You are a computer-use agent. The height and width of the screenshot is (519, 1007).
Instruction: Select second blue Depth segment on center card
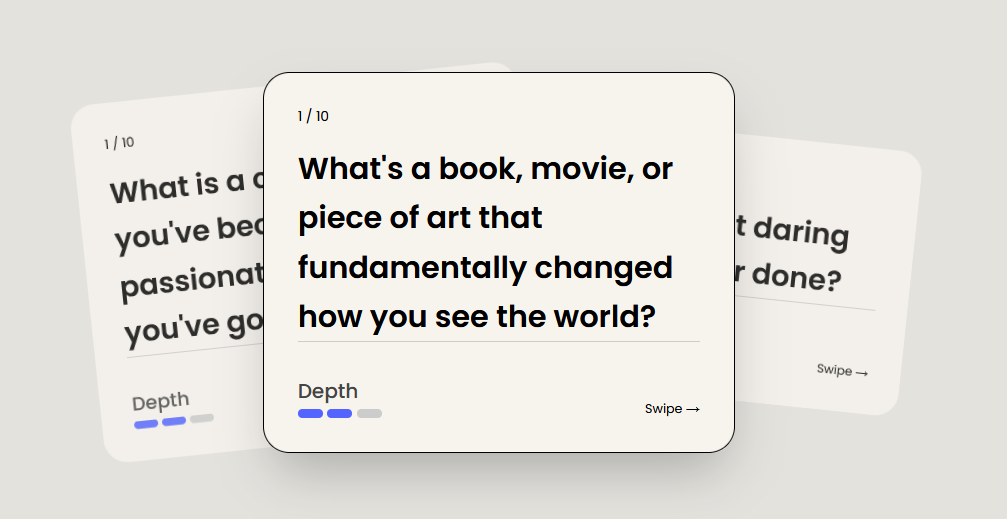[x=340, y=413]
